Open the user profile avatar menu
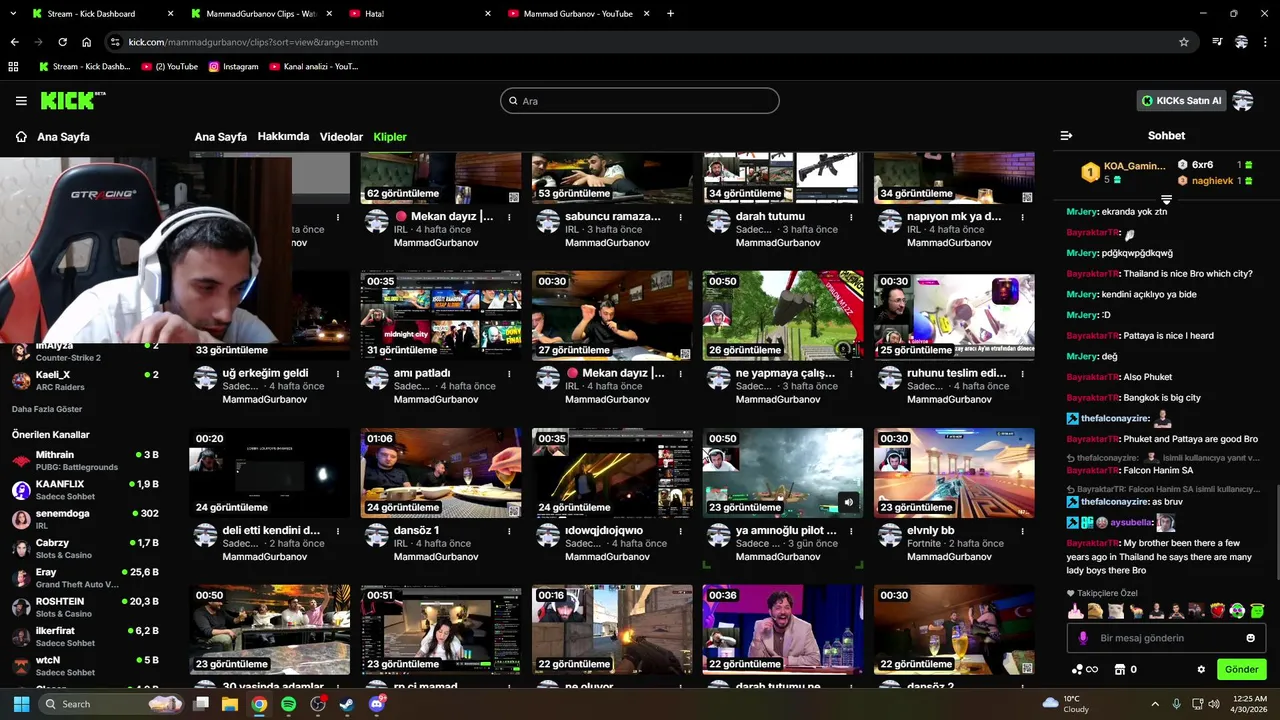Viewport: 1280px width, 720px height. [1243, 101]
